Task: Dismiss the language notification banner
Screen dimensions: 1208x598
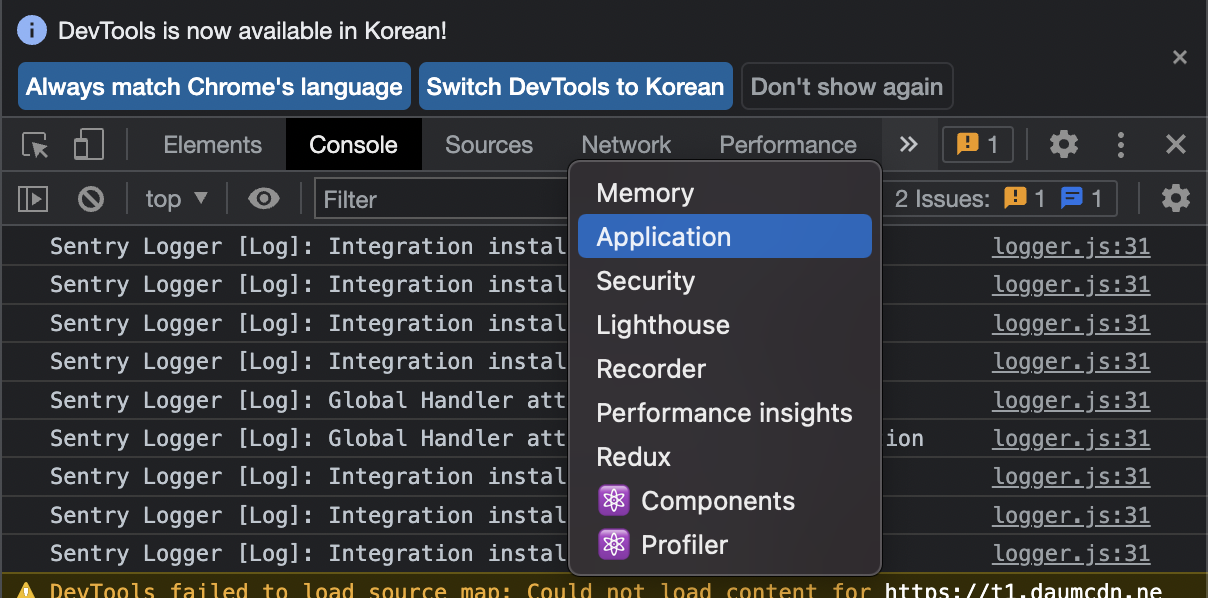Action: [1180, 57]
